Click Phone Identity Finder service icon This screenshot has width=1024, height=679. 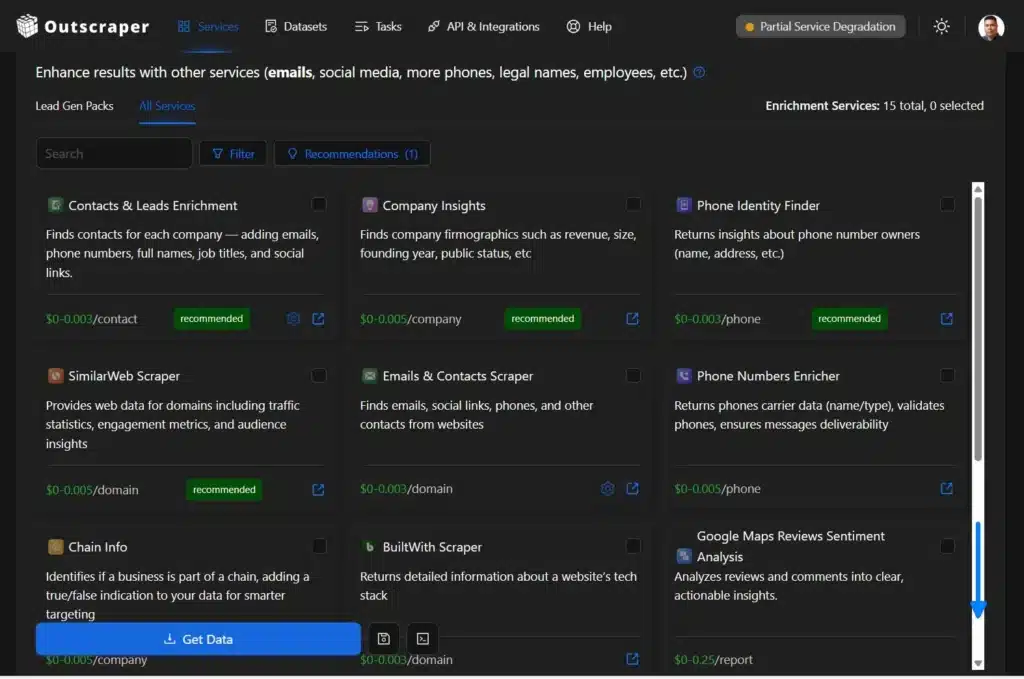point(684,205)
